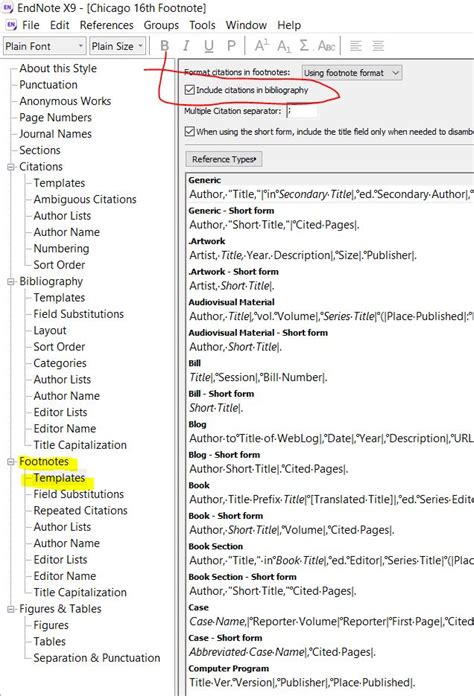The height and width of the screenshot is (696, 474).
Task: Click the Reference Types button
Action: 224,159
